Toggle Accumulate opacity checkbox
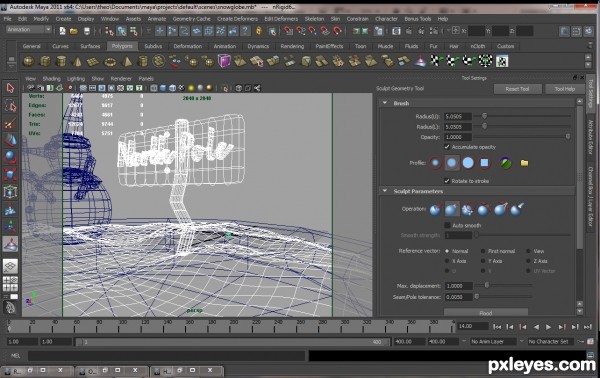The image size is (600, 378). tap(447, 147)
